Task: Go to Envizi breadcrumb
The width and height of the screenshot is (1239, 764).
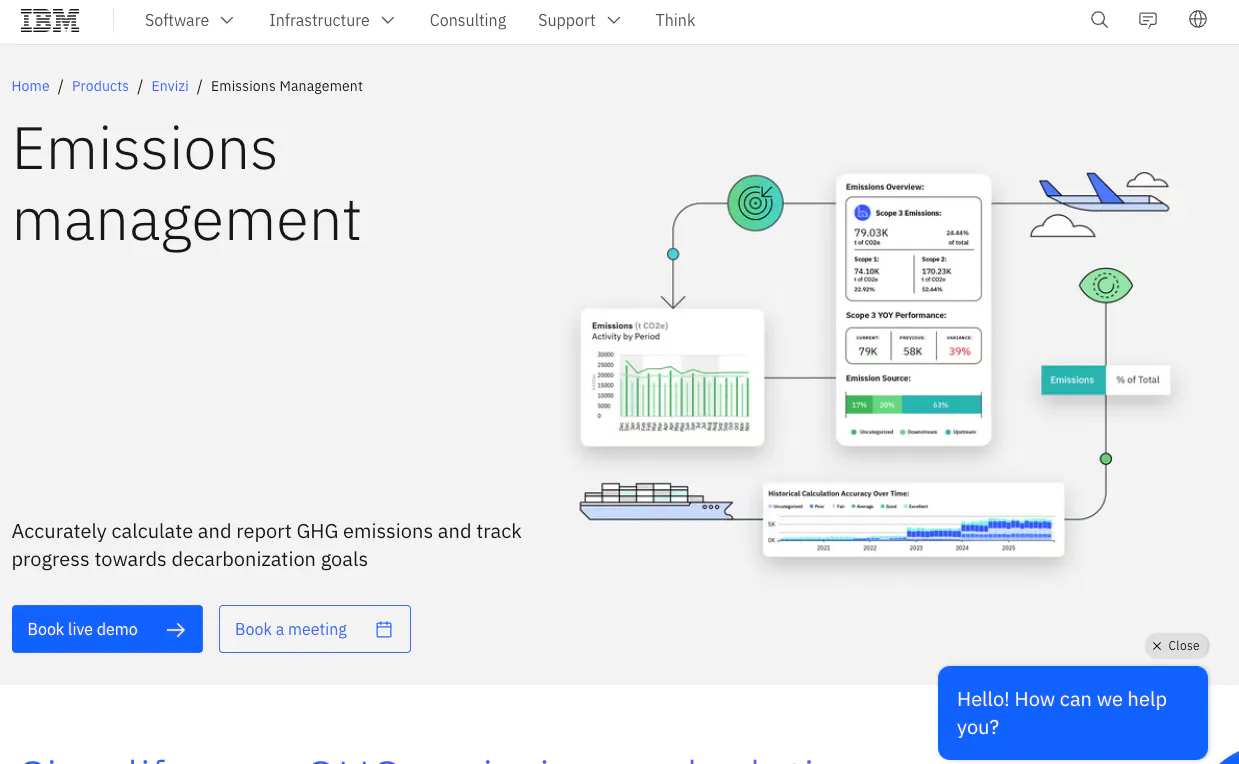Action: click(170, 86)
